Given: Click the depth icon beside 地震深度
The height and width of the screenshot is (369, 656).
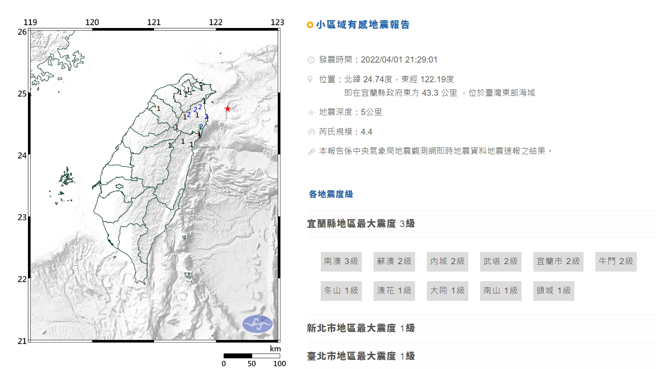Looking at the screenshot, I should tap(310, 112).
